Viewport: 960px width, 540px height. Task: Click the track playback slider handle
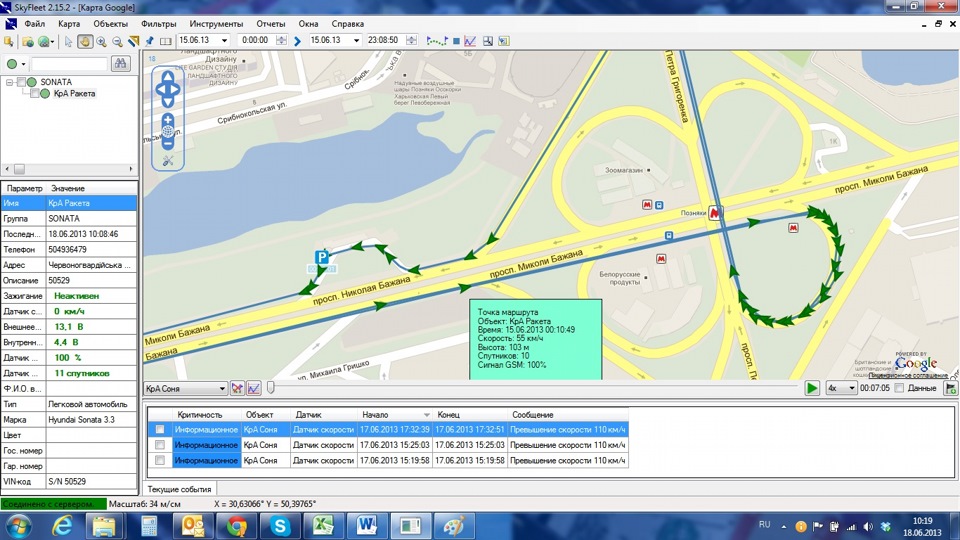point(271,388)
